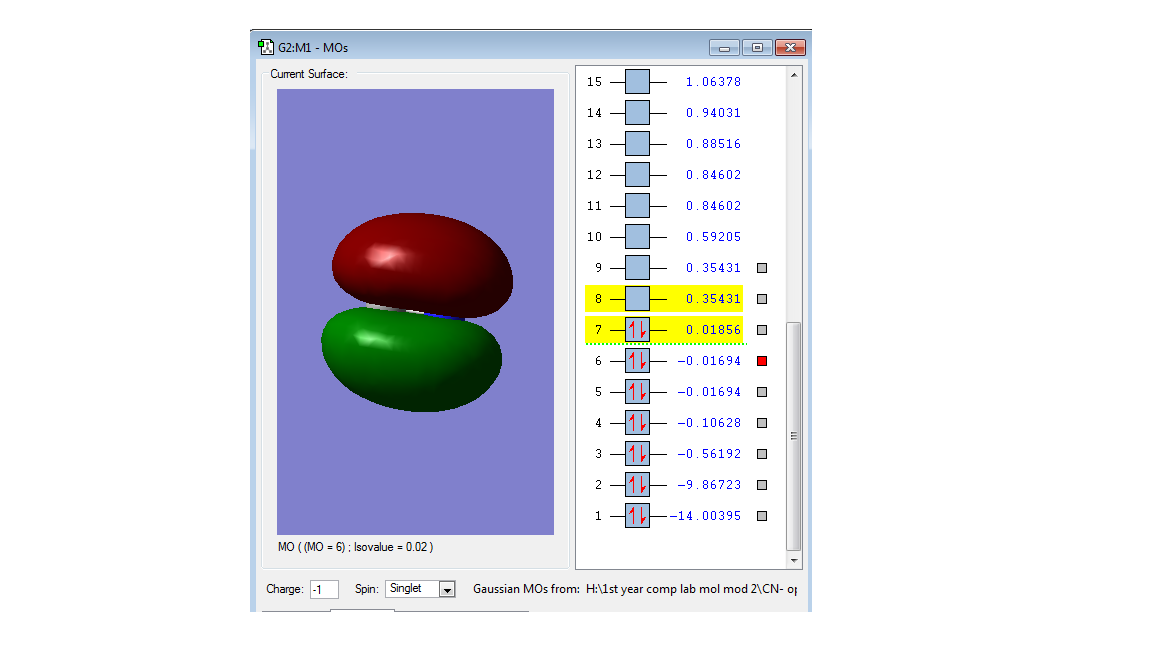Click the green lobe of the MO surface
The image size is (1152, 648).
click(x=411, y=359)
